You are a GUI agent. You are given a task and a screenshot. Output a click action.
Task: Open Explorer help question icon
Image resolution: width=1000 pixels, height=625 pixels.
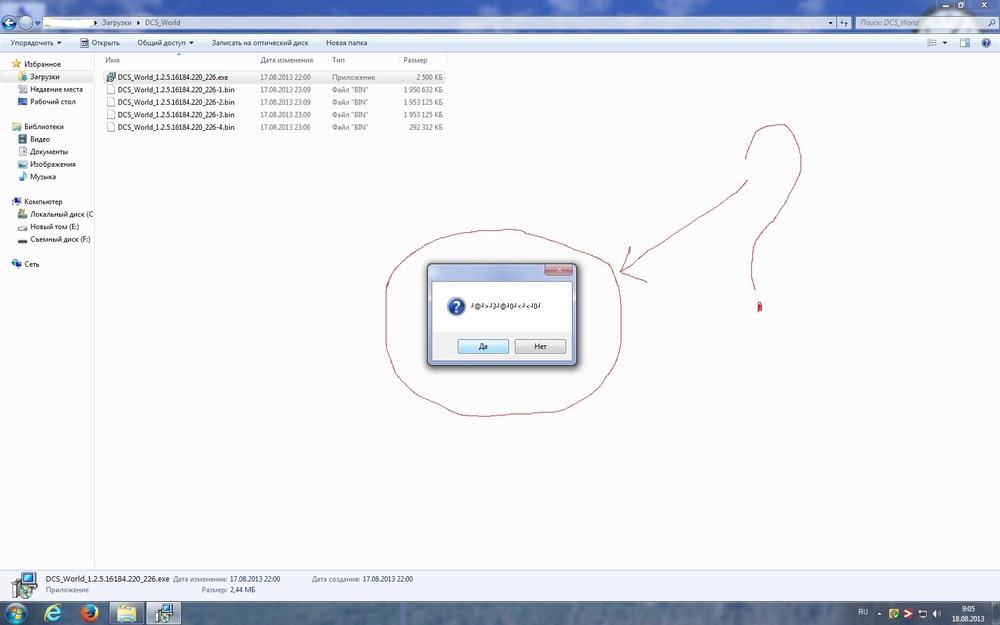coord(986,43)
